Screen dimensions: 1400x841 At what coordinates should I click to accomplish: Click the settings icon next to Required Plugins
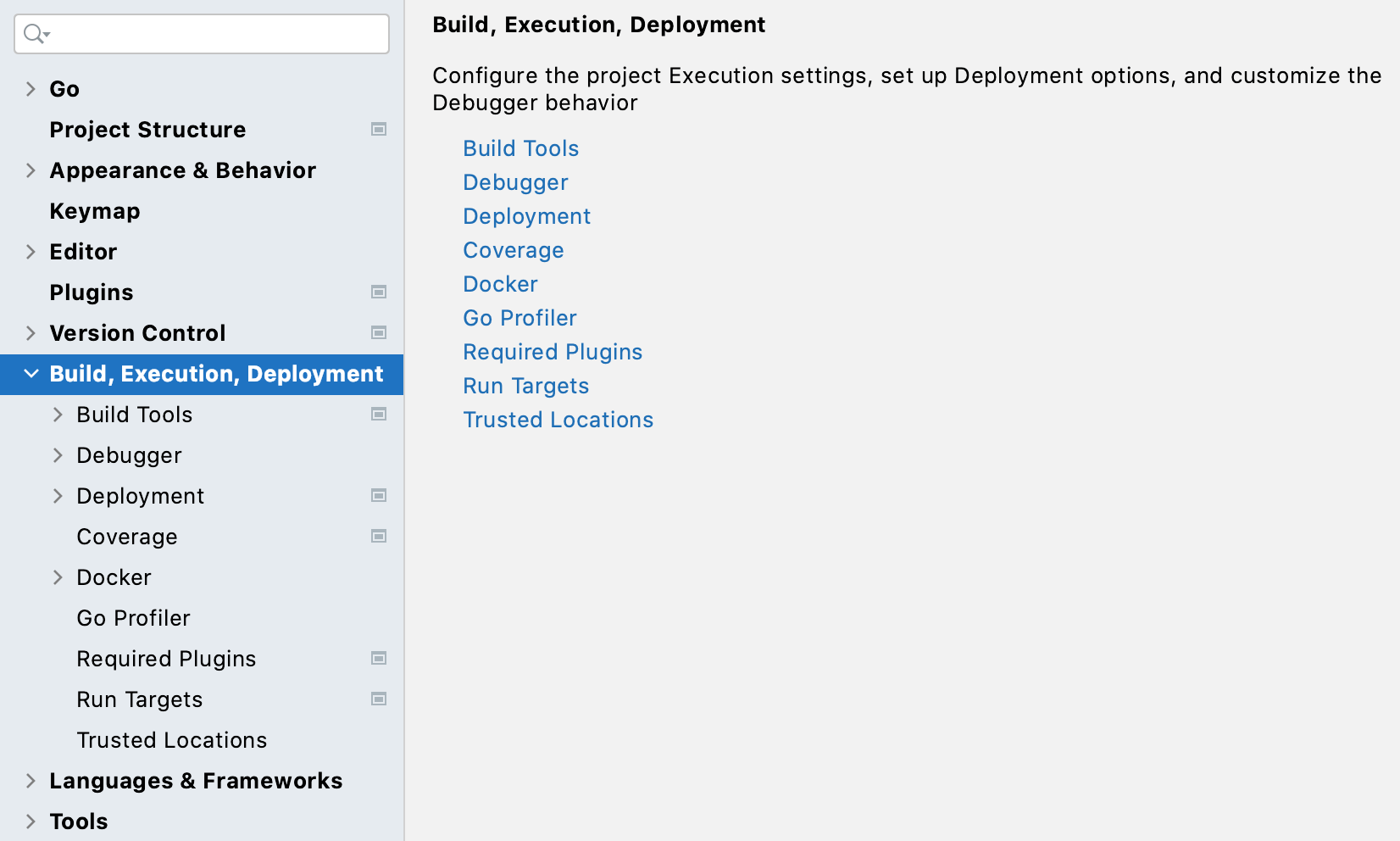(379, 658)
